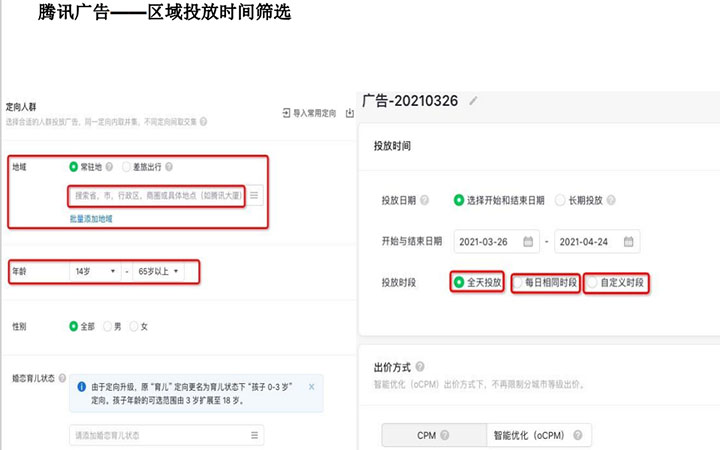
Task: Open the 婚恋育儿状态 selection dropdown
Action: [167, 435]
